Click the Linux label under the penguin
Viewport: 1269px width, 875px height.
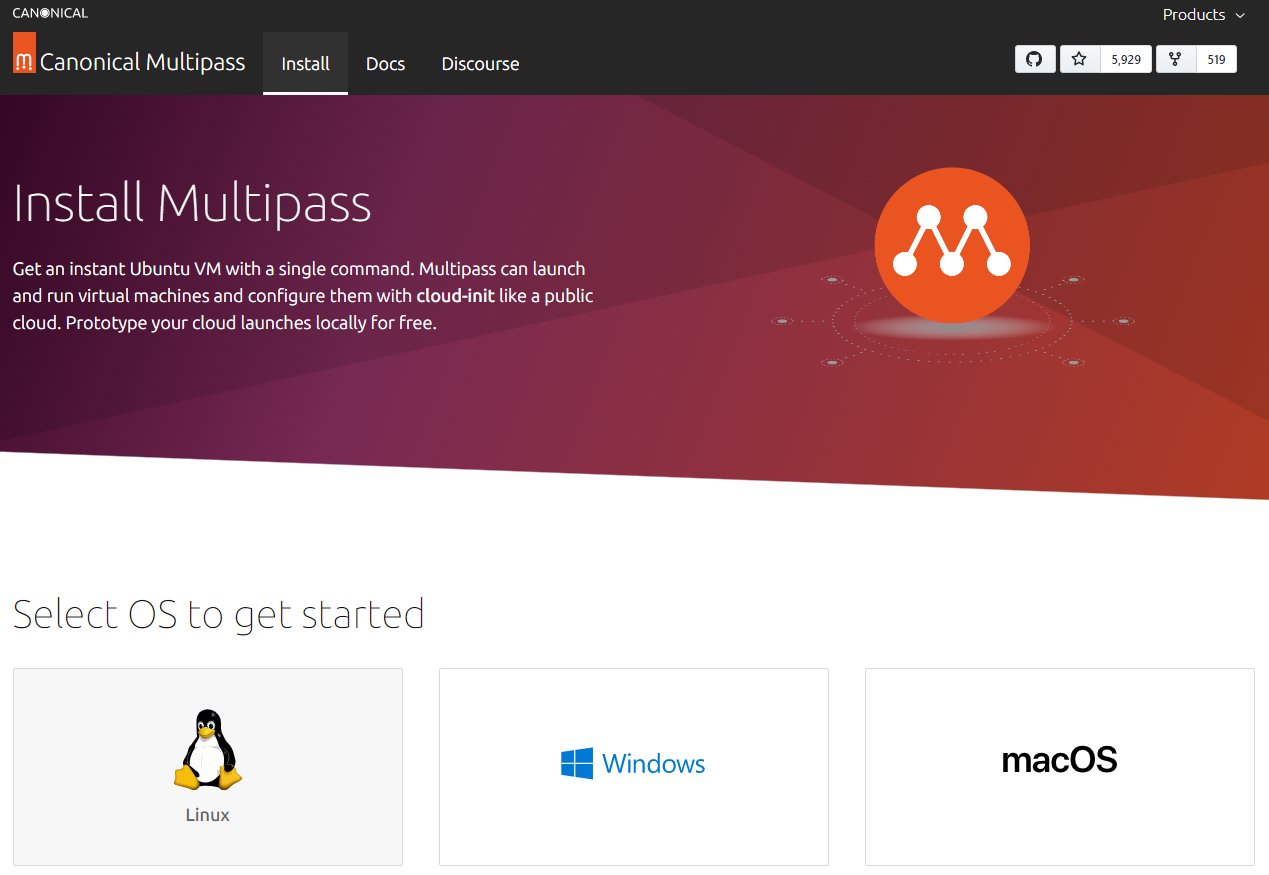tap(208, 815)
